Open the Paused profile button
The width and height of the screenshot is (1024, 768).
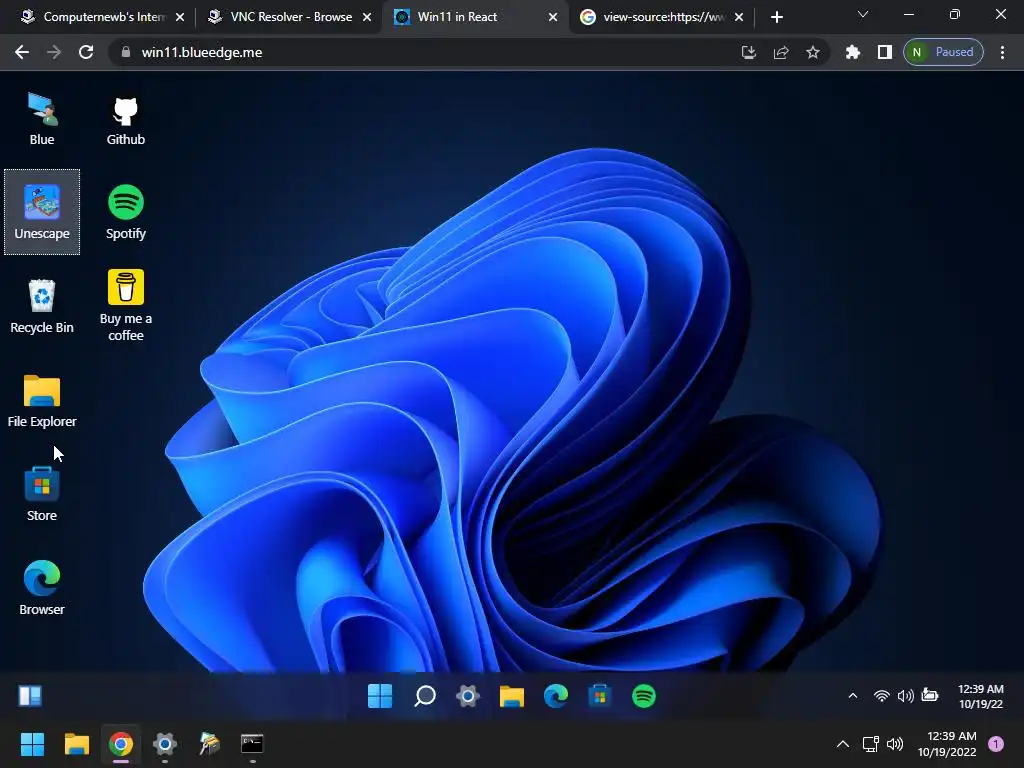(943, 52)
